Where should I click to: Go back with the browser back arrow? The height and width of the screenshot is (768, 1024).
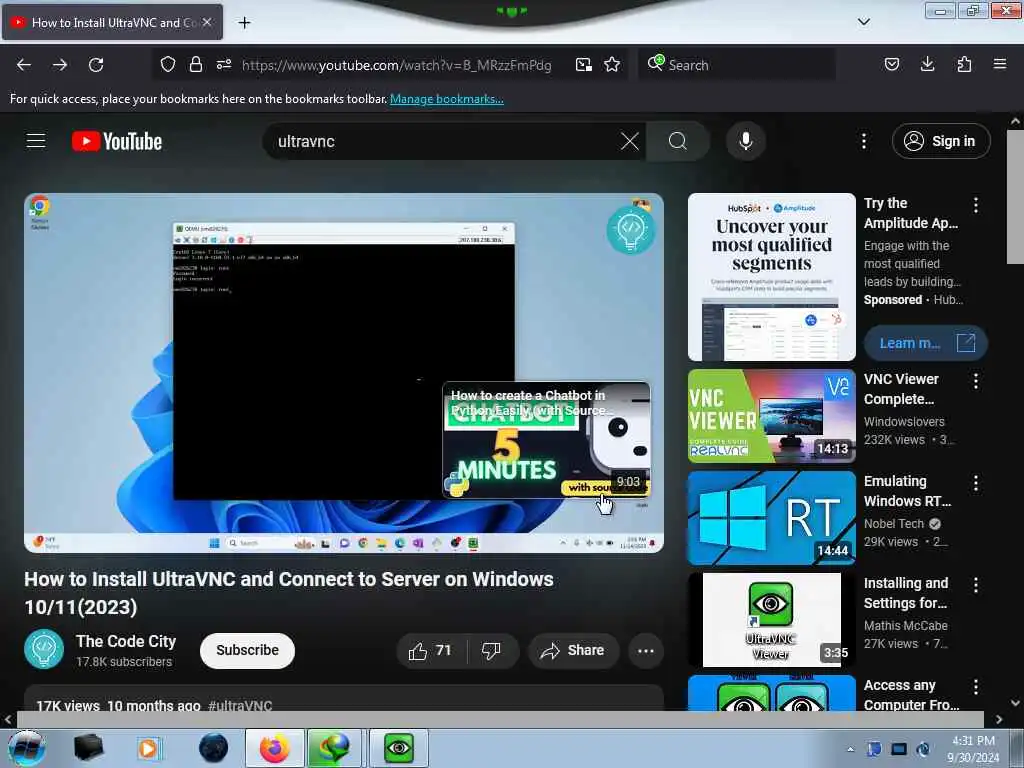[x=24, y=65]
